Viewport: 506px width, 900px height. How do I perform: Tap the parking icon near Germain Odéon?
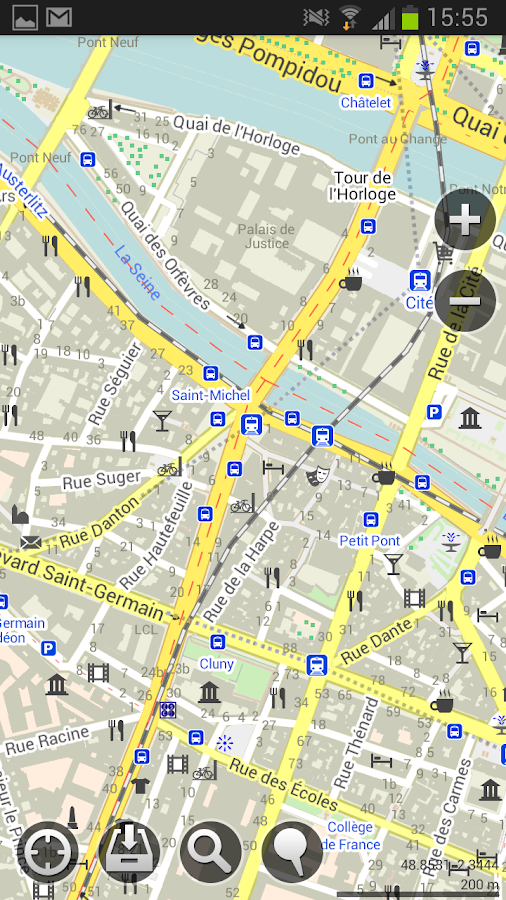[49, 649]
